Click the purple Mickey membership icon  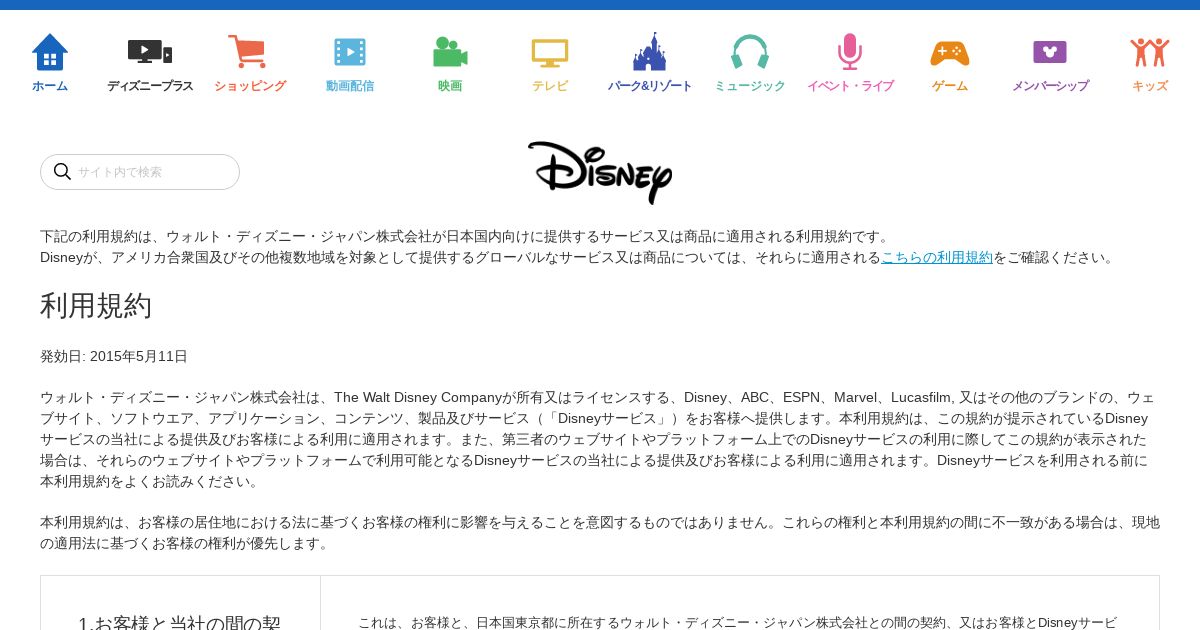point(1050,52)
